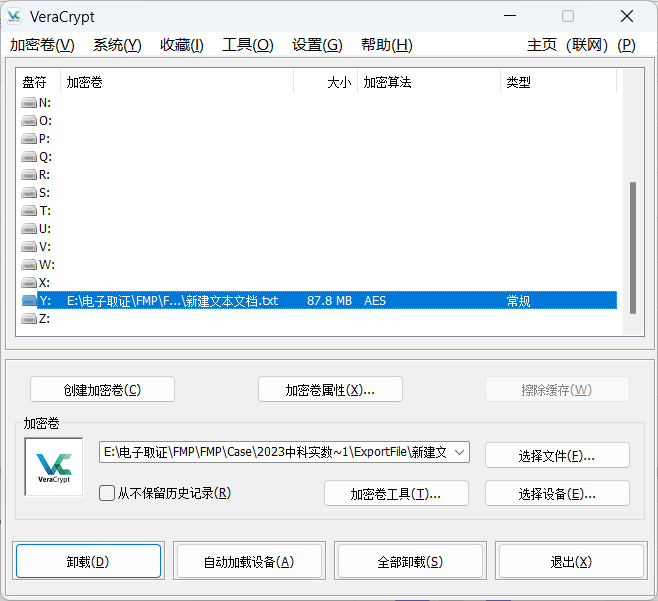The image size is (658, 601).
Task: Click 创建加密卷(C) button
Action: pos(102,389)
